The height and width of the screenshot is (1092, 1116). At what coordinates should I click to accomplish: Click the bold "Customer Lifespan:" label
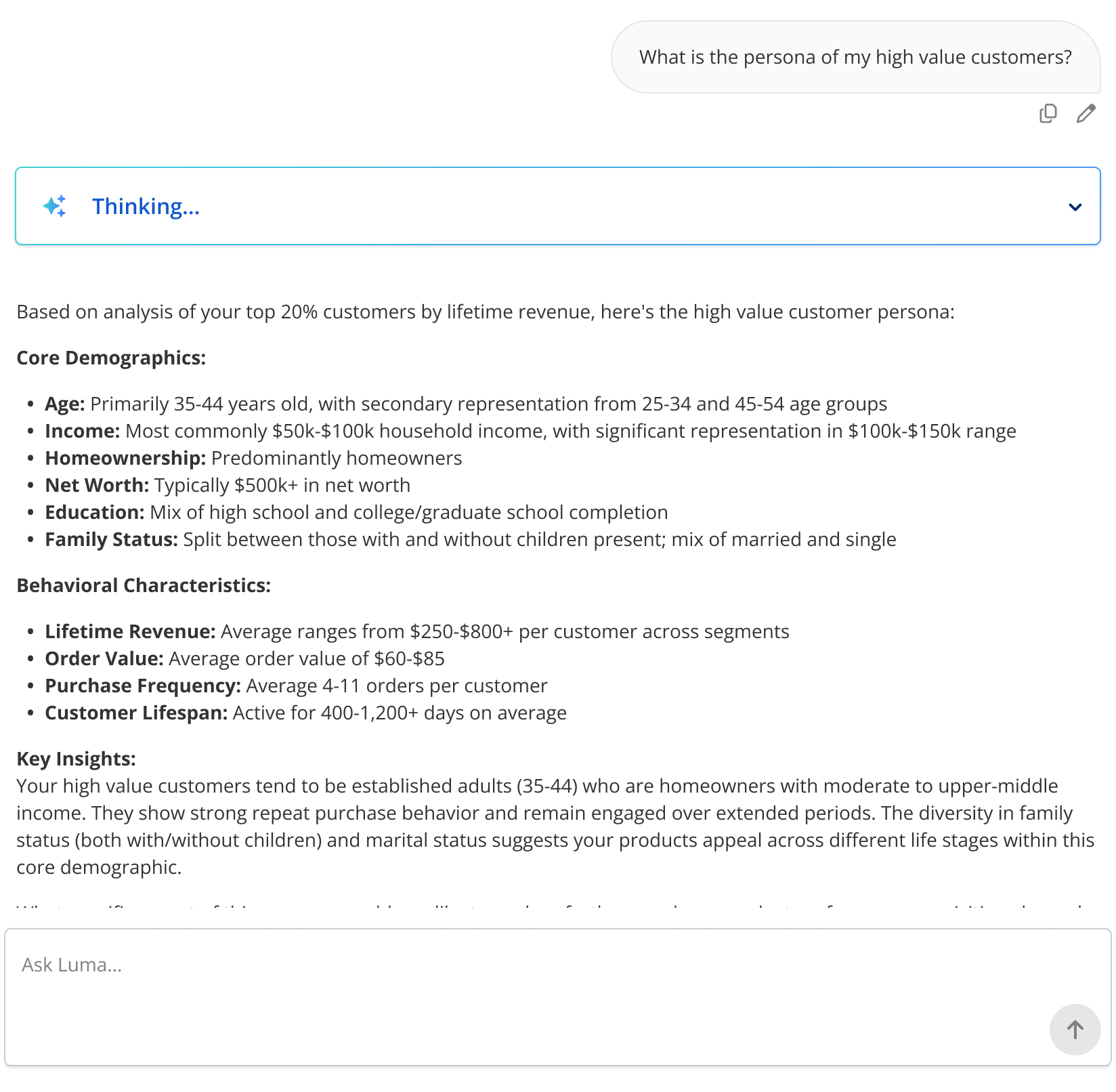coord(136,713)
